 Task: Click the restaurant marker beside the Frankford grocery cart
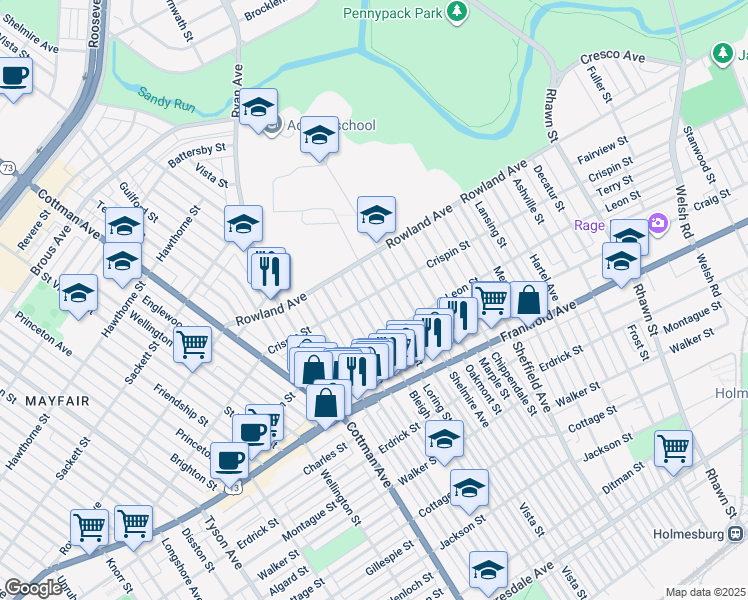pos(458,317)
